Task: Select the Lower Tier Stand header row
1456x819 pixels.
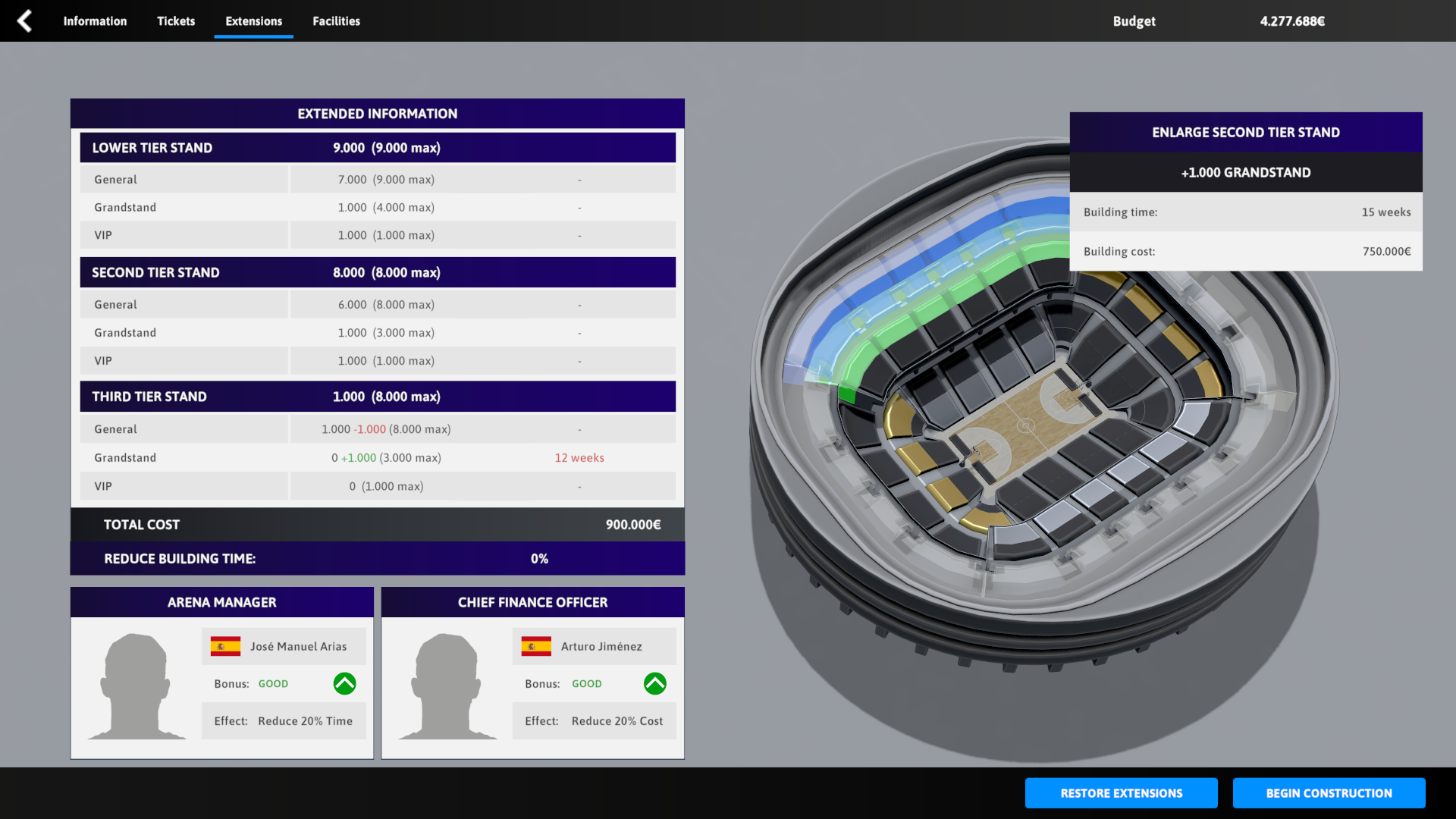Action: click(x=378, y=148)
